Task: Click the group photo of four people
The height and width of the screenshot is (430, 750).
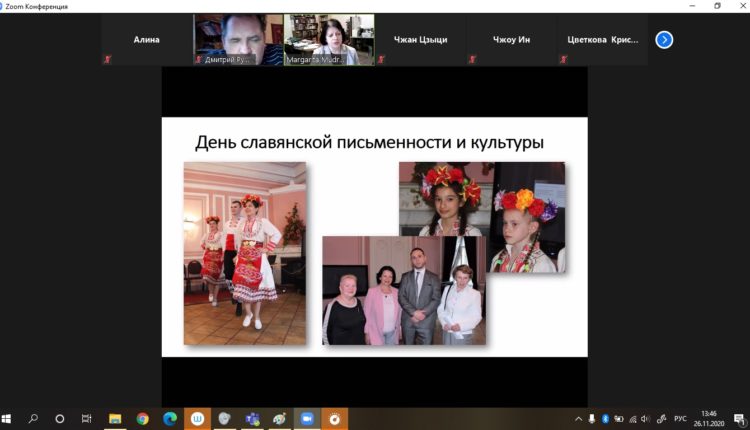Action: pyautogui.click(x=404, y=290)
